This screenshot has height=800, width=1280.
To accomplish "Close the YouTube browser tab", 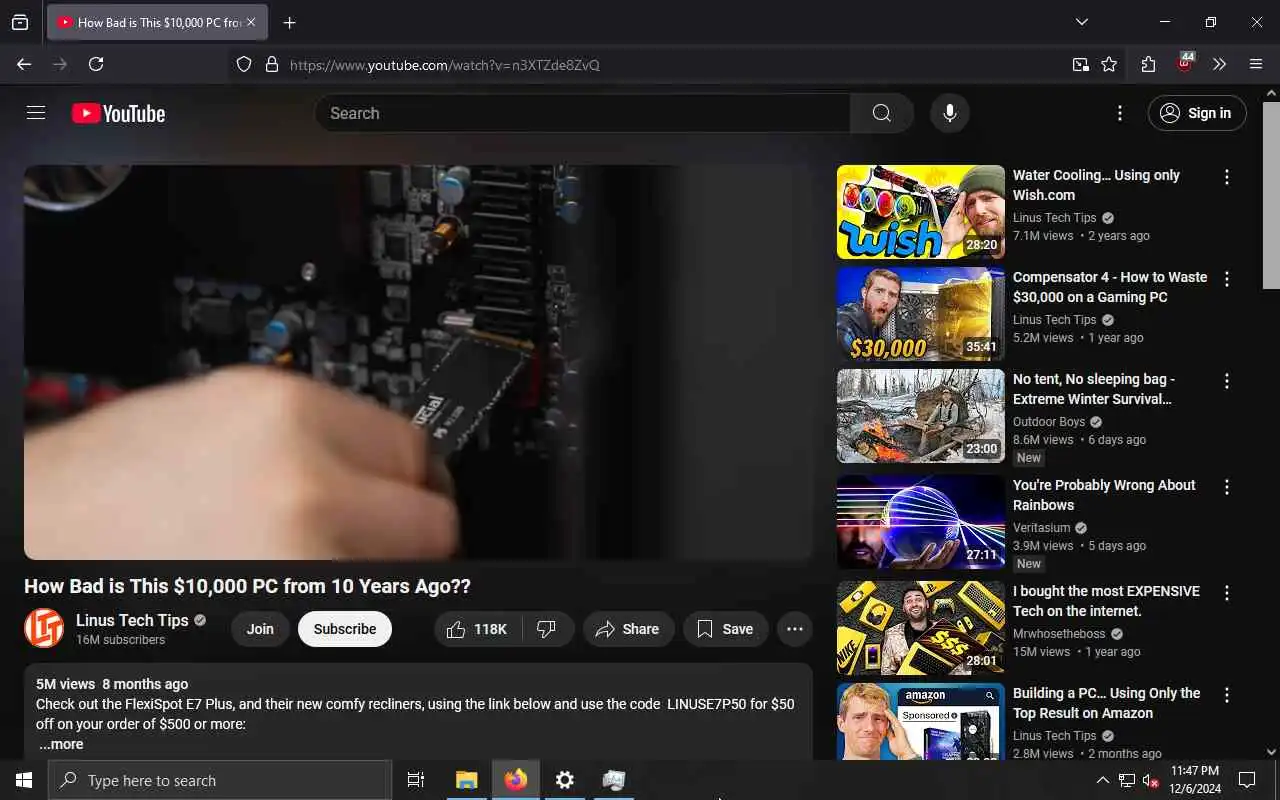I will coord(251,22).
